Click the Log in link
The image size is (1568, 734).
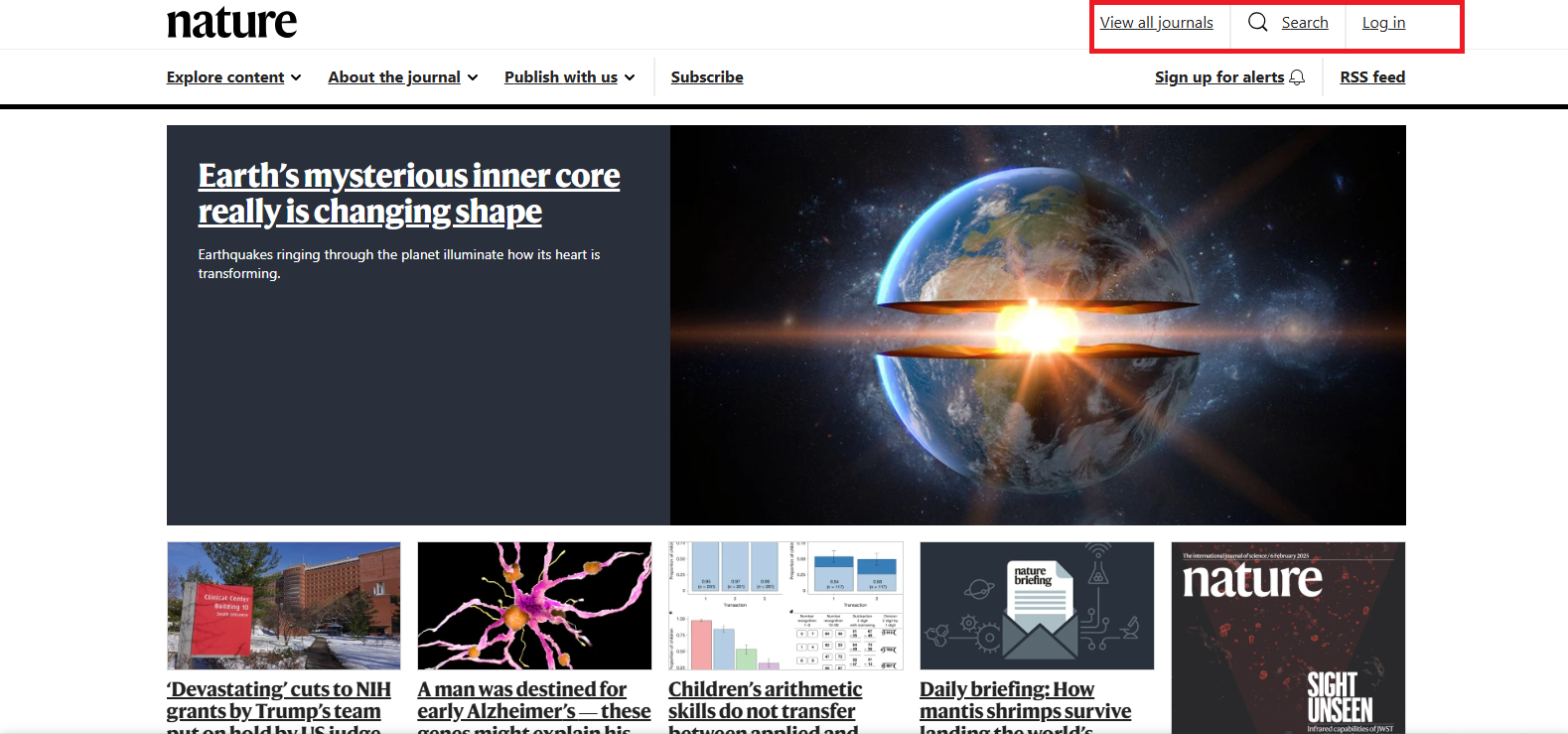tap(1382, 23)
